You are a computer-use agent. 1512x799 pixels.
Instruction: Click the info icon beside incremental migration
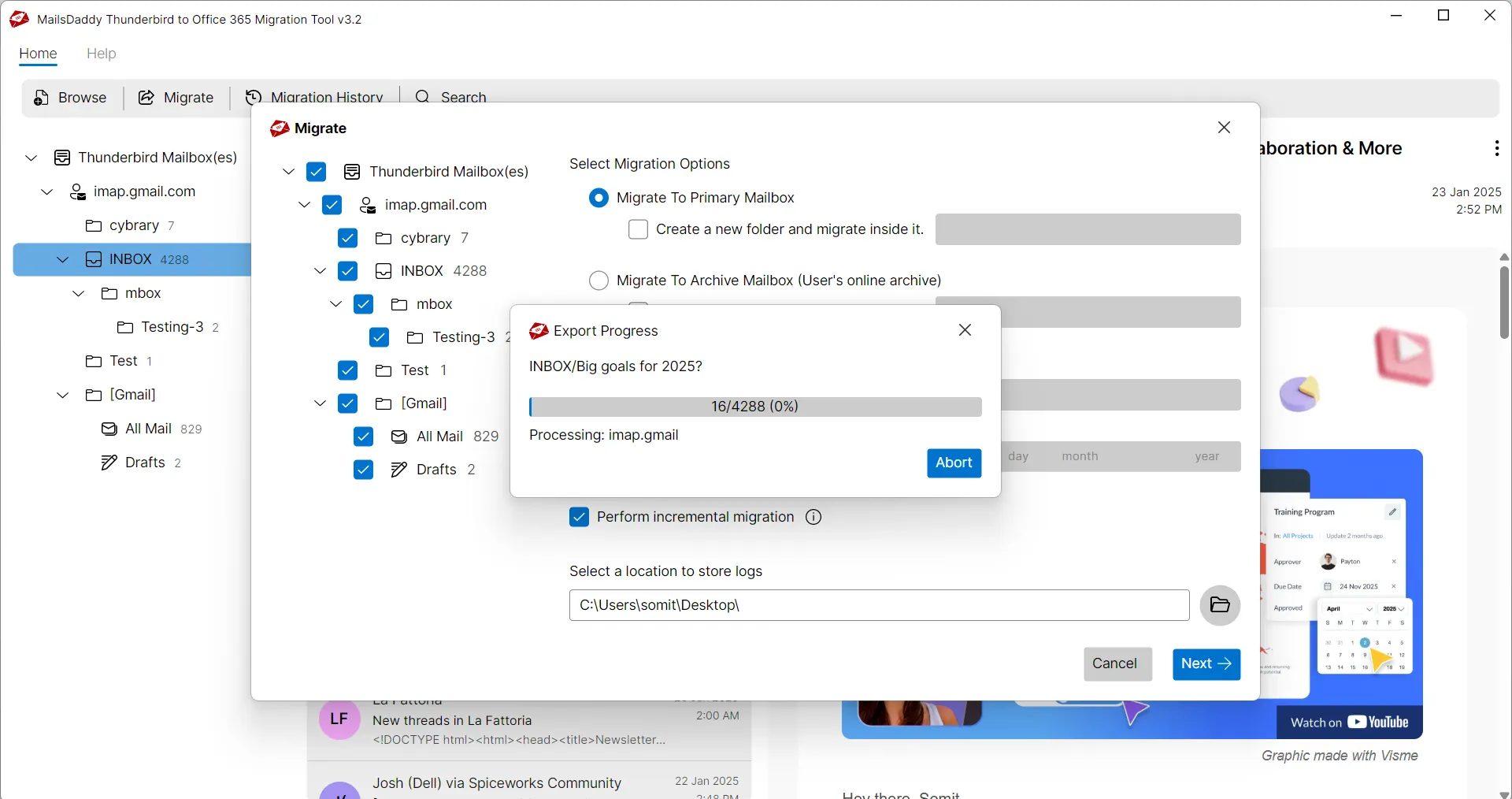(813, 518)
